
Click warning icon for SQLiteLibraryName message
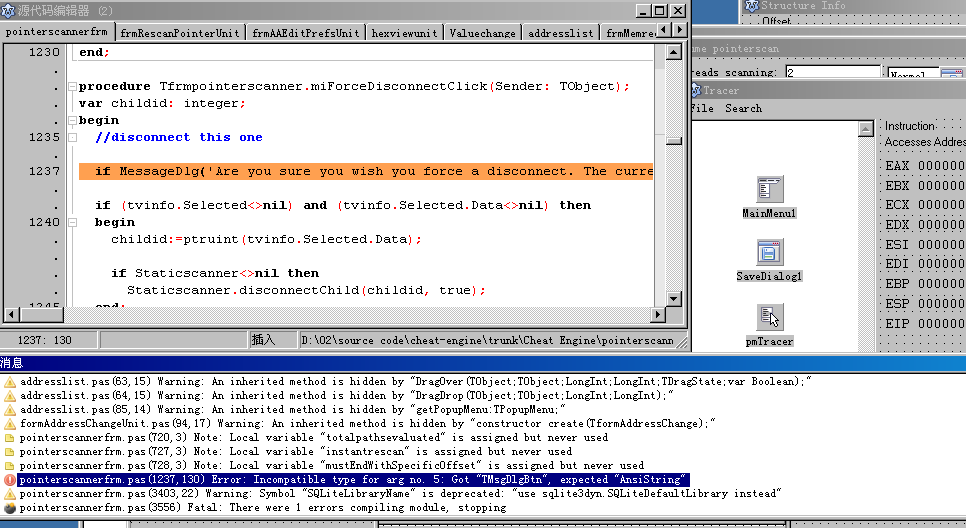[10, 494]
